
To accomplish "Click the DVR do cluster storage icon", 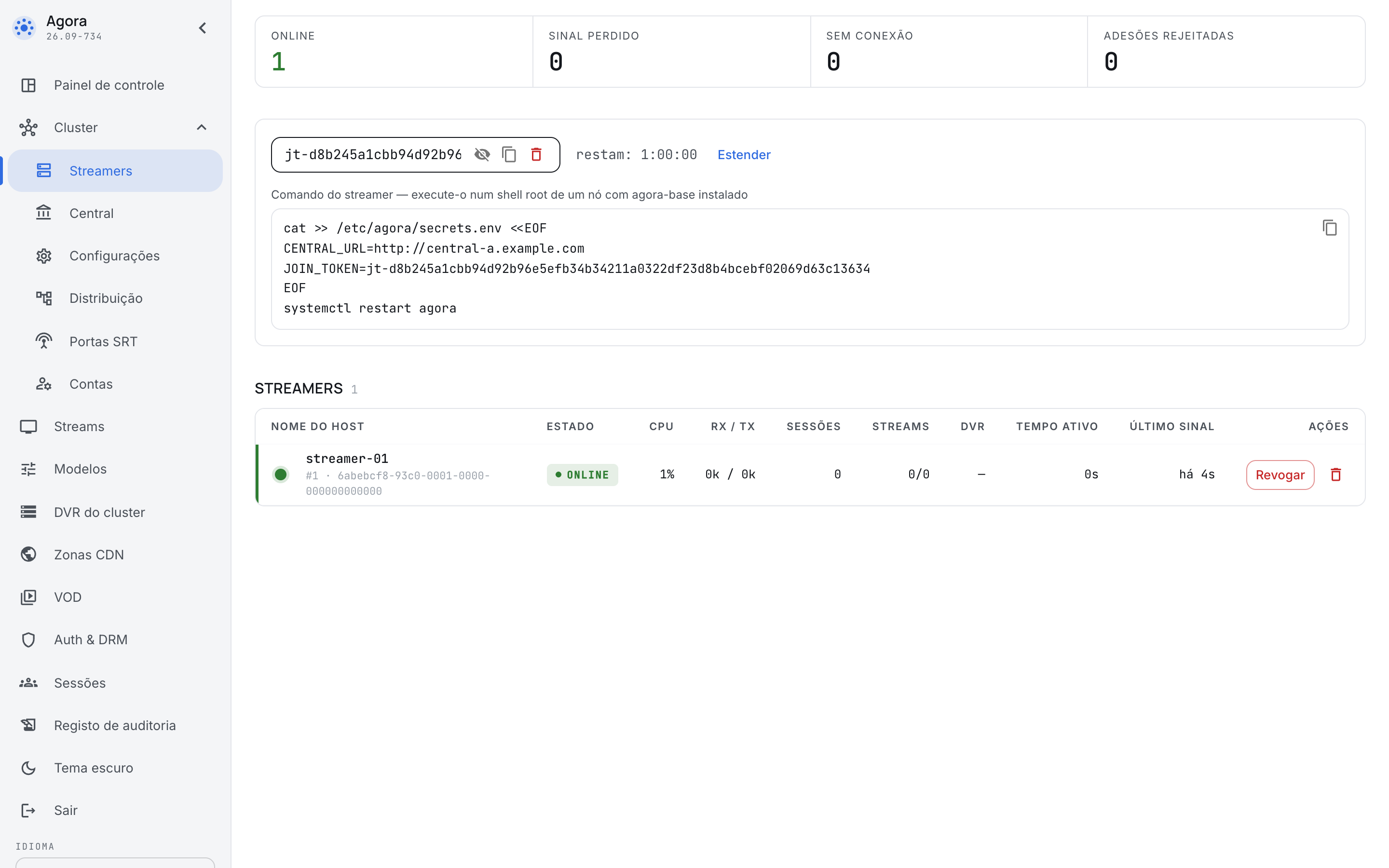I will tap(28, 512).
